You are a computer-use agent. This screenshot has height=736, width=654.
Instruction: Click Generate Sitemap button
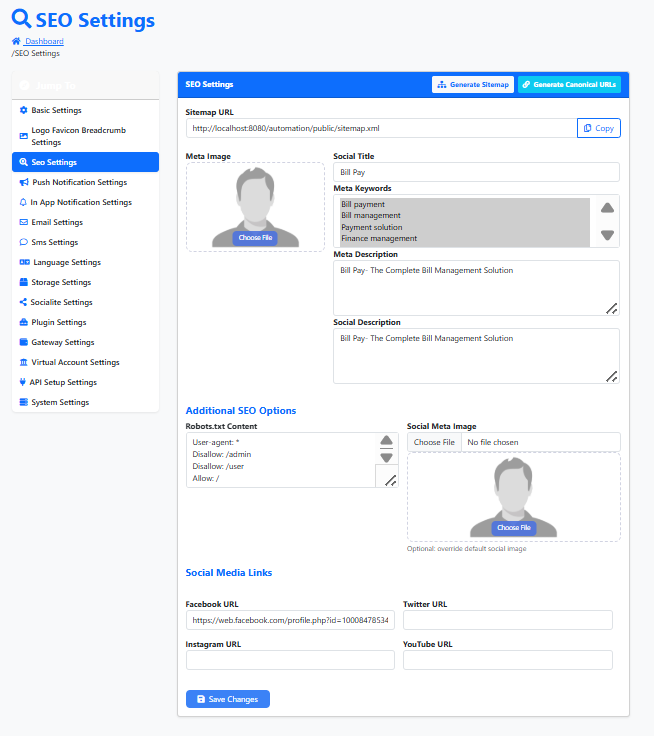point(473,84)
